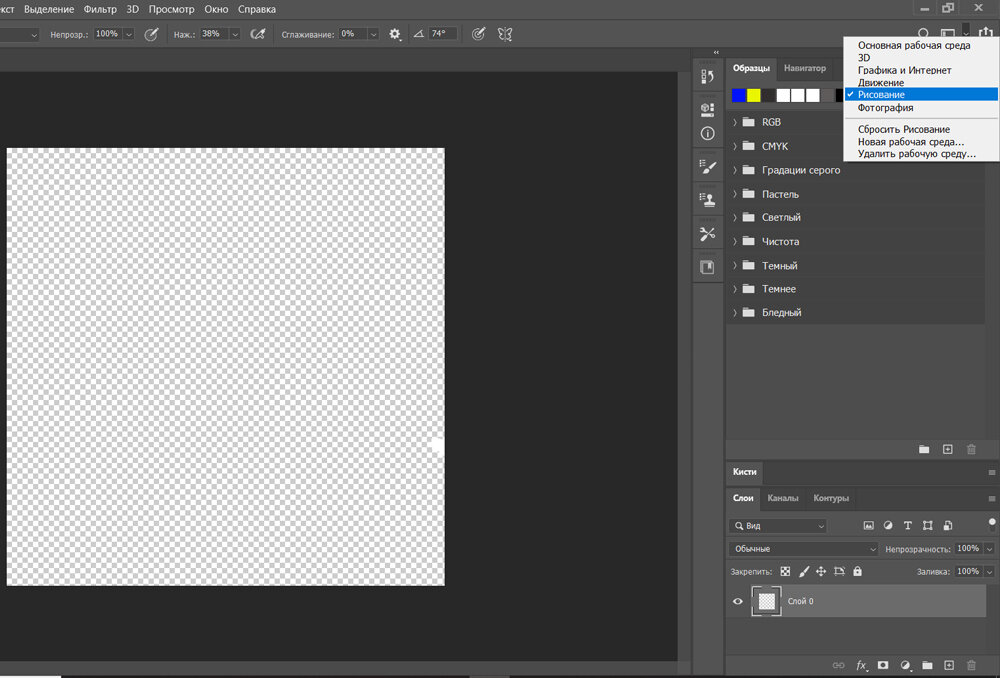
Task: Toggle lock transparent pixels checker icon
Action: (786, 571)
